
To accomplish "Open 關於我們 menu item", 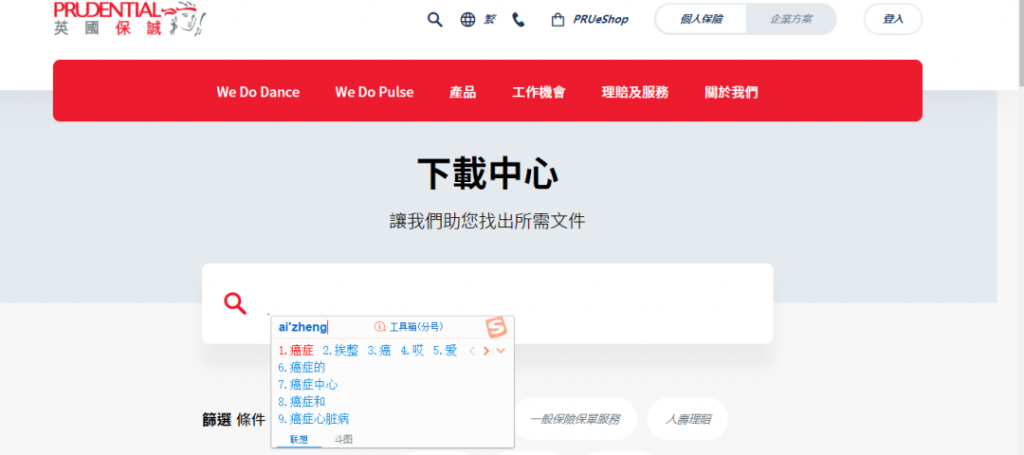I will click(731, 92).
